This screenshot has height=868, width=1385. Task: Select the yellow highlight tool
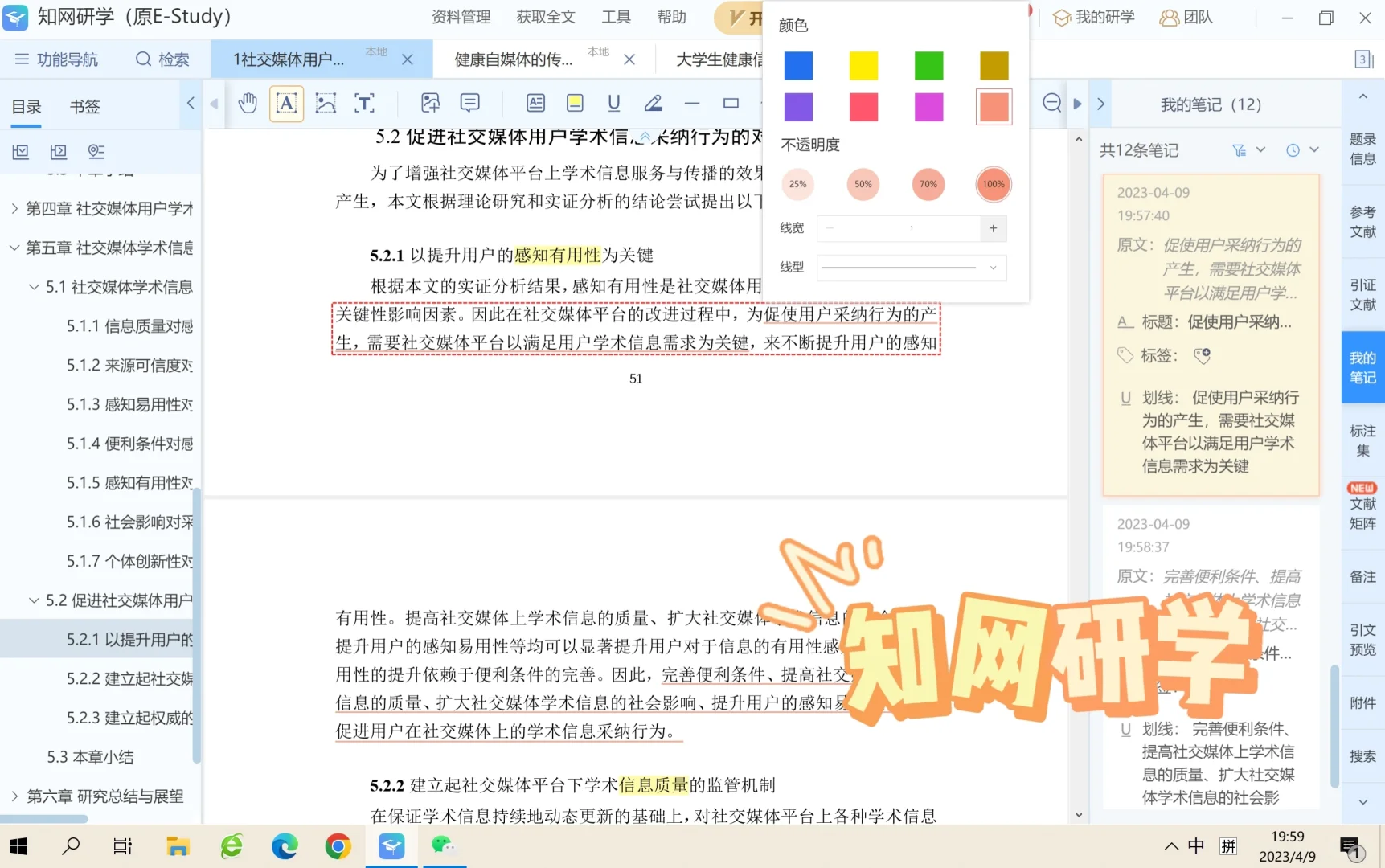click(x=574, y=103)
